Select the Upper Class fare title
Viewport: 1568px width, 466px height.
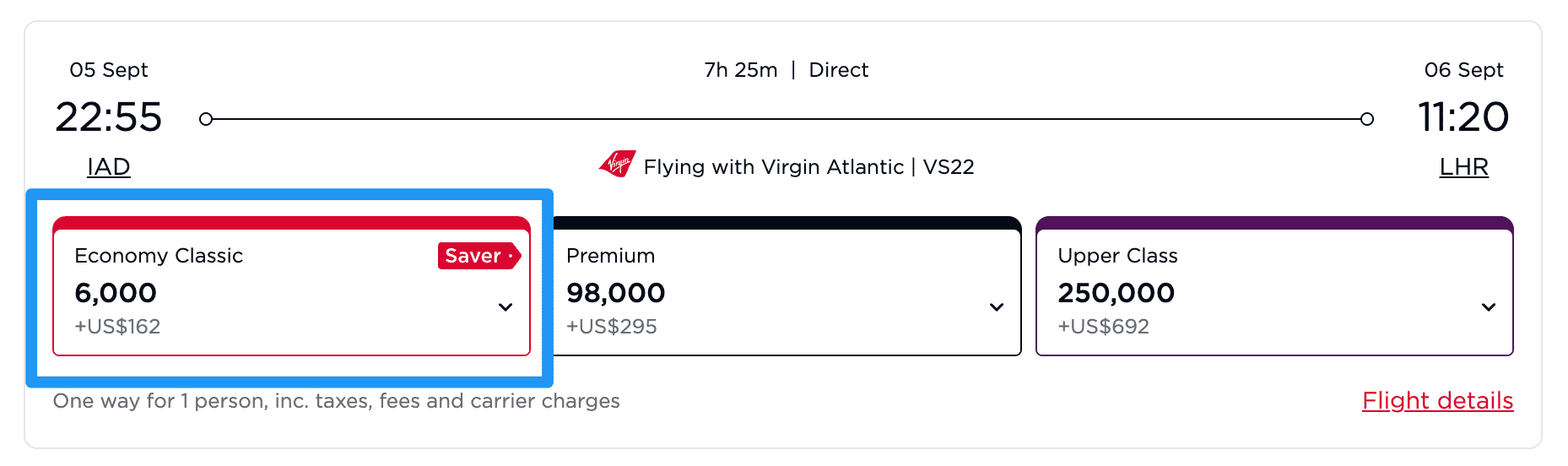1117,256
